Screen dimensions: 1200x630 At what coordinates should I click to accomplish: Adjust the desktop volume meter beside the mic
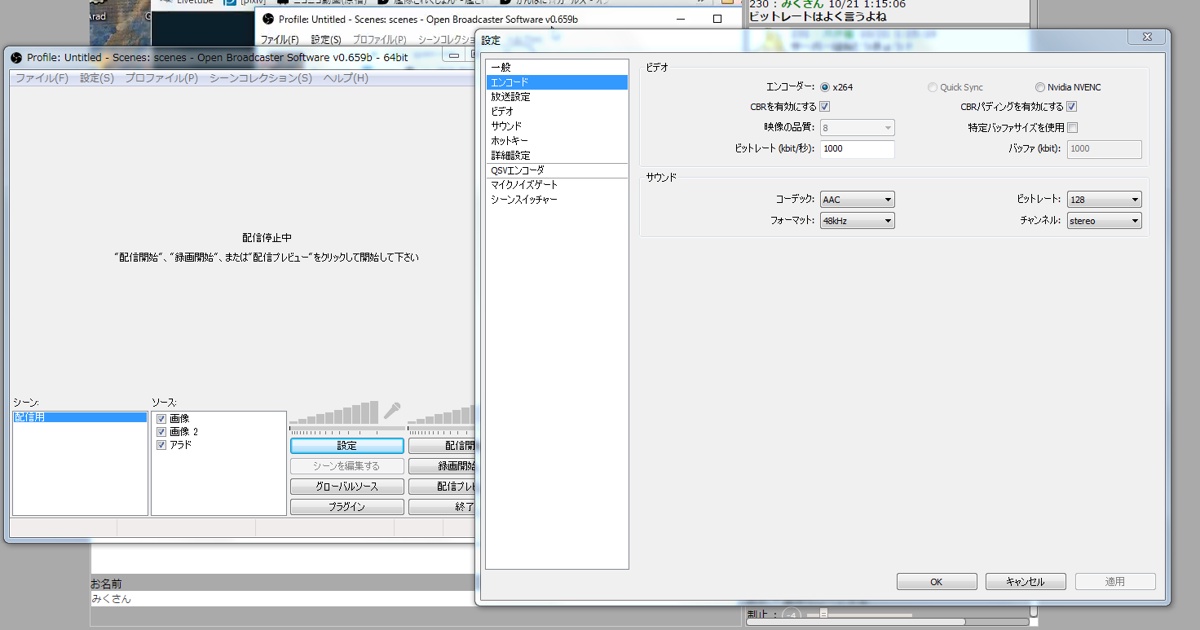[x=441, y=416]
